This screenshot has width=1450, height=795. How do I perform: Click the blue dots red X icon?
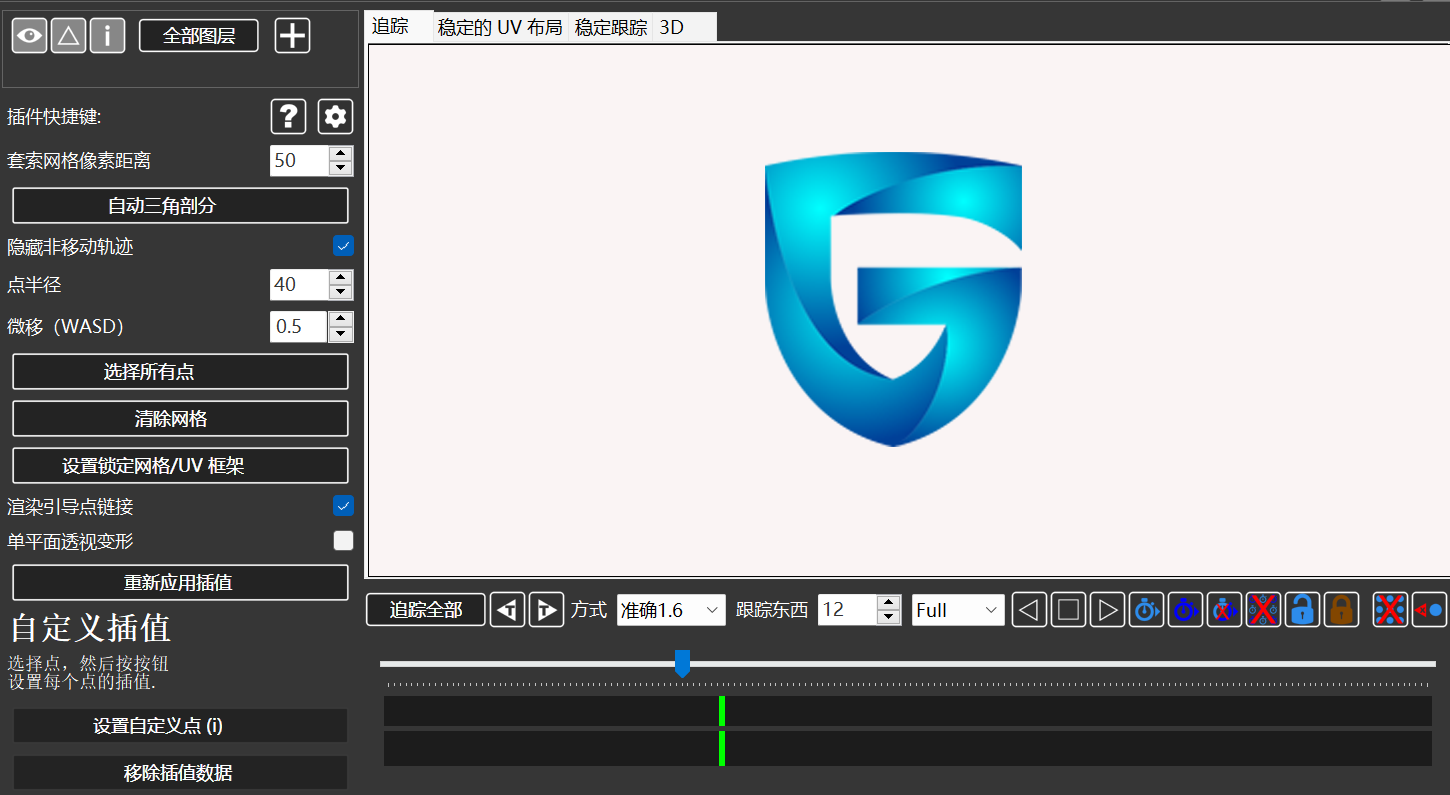[1390, 610]
